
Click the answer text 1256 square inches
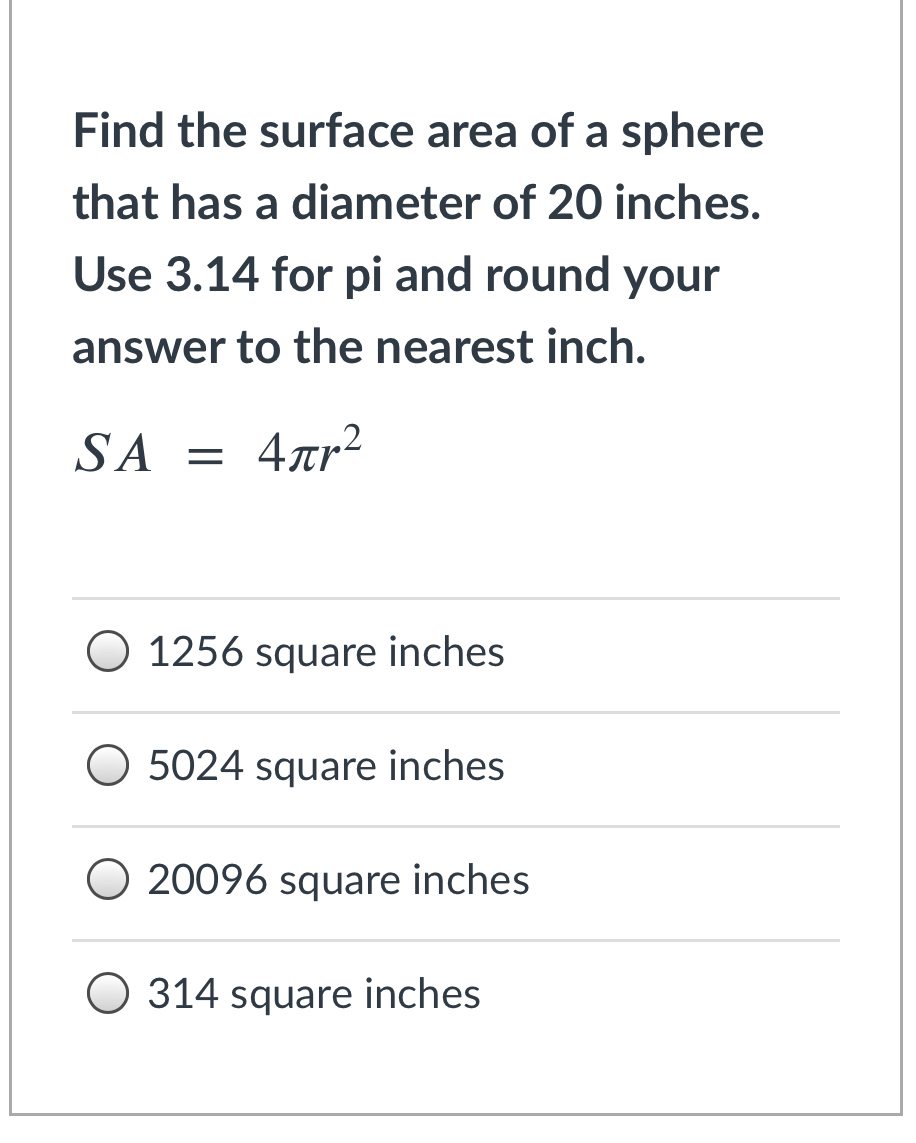tap(325, 653)
